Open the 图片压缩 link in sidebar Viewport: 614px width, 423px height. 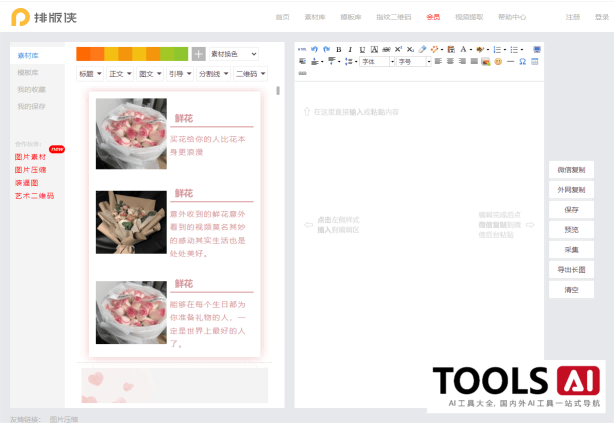pyautogui.click(x=30, y=170)
